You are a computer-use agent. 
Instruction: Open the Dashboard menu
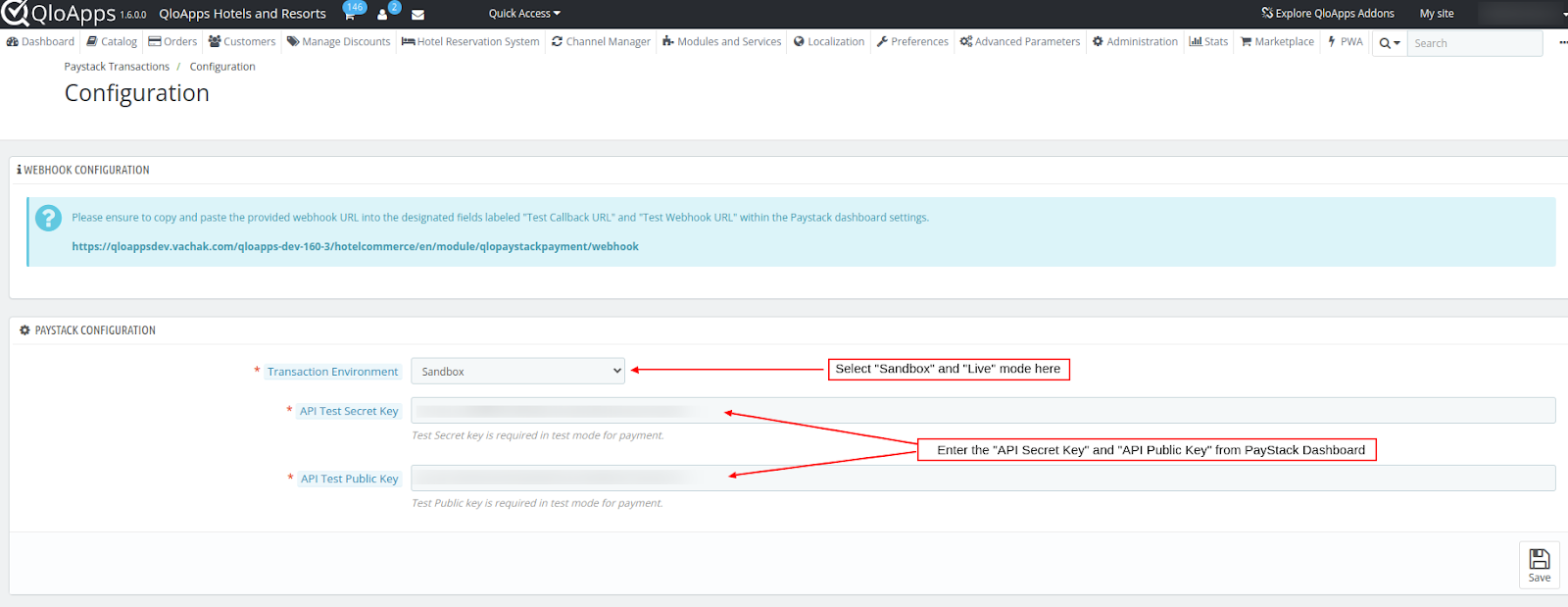[x=40, y=42]
